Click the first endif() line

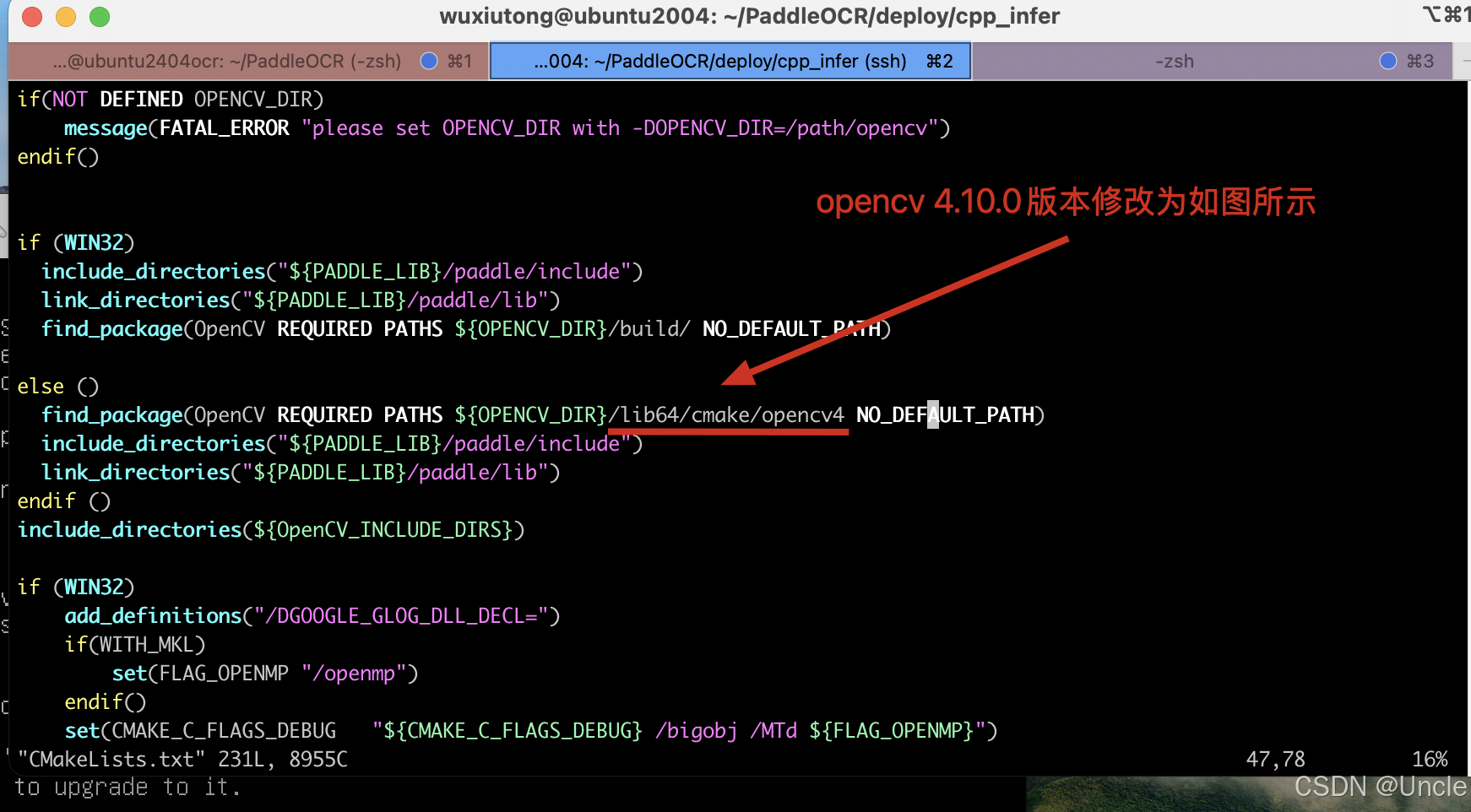tap(58, 157)
